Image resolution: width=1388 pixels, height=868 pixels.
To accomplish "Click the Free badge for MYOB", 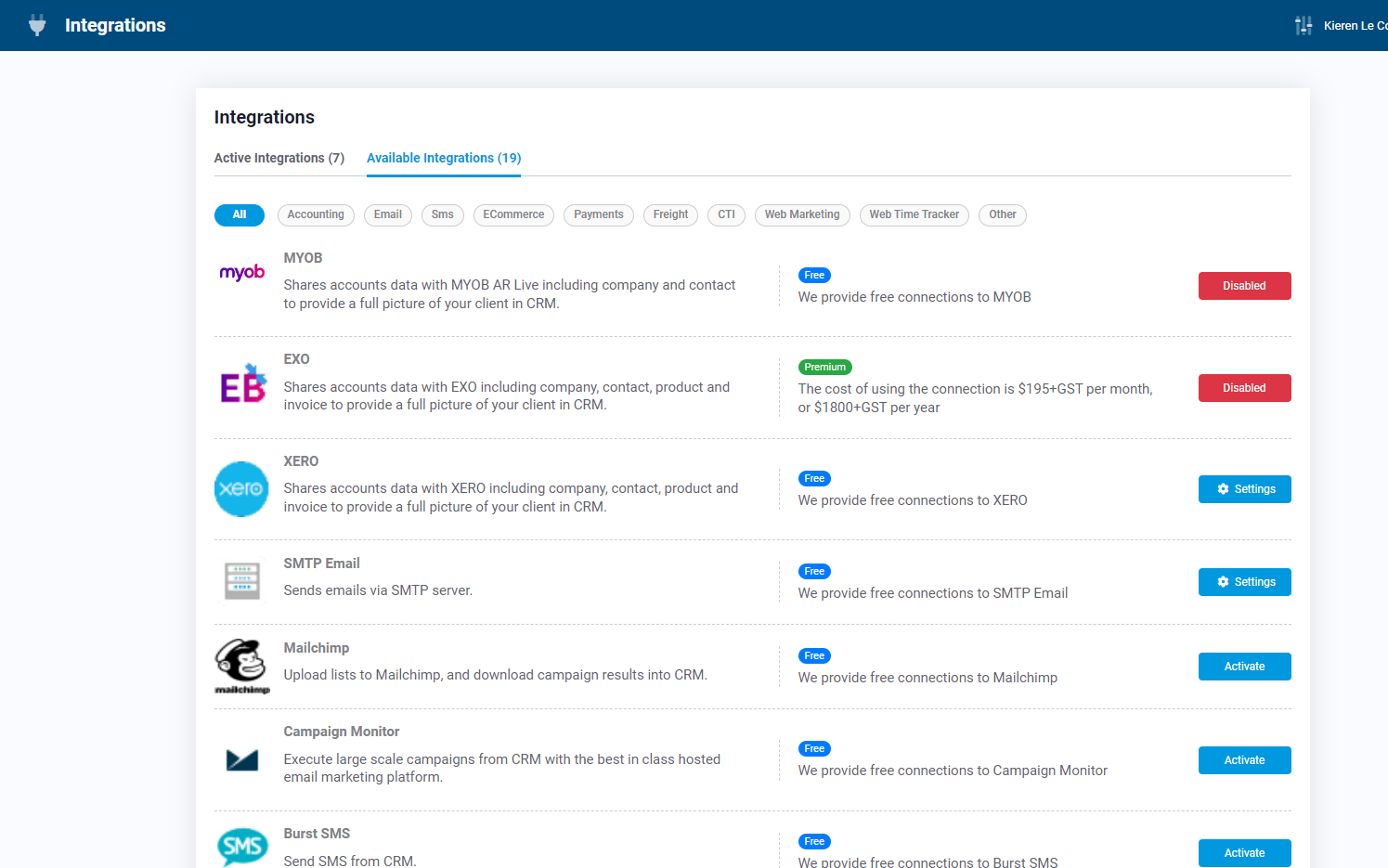I will pos(814,275).
